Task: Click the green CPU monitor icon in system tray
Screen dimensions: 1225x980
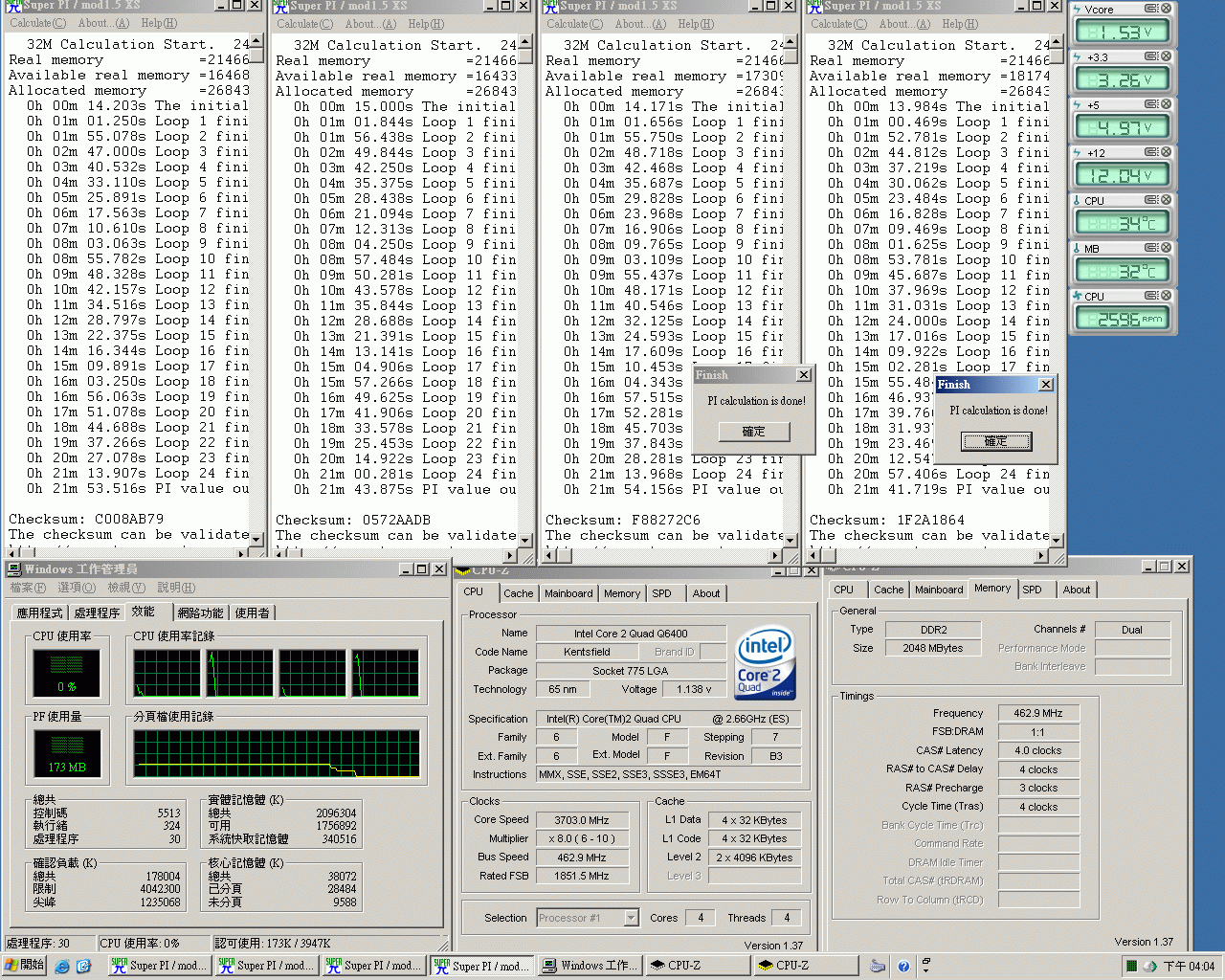Action: (1132, 966)
